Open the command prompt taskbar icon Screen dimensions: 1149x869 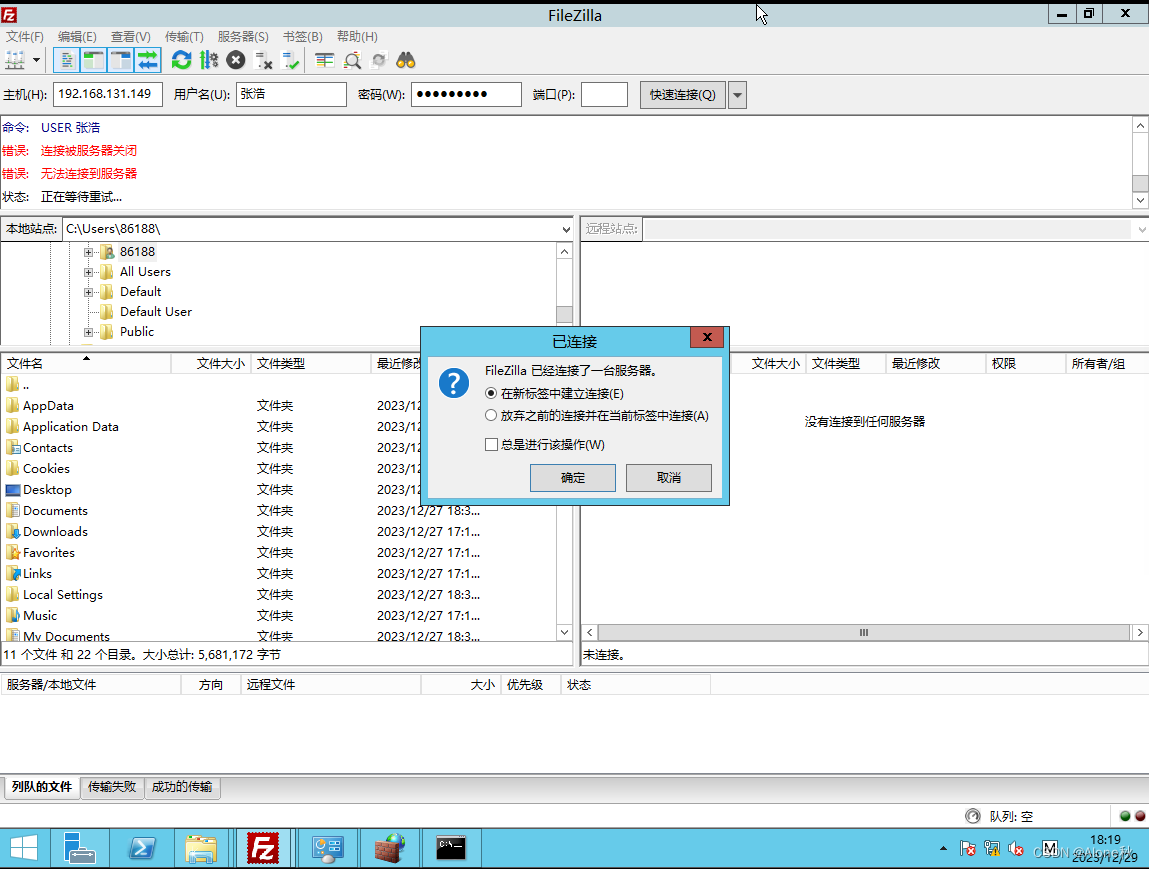coord(451,849)
